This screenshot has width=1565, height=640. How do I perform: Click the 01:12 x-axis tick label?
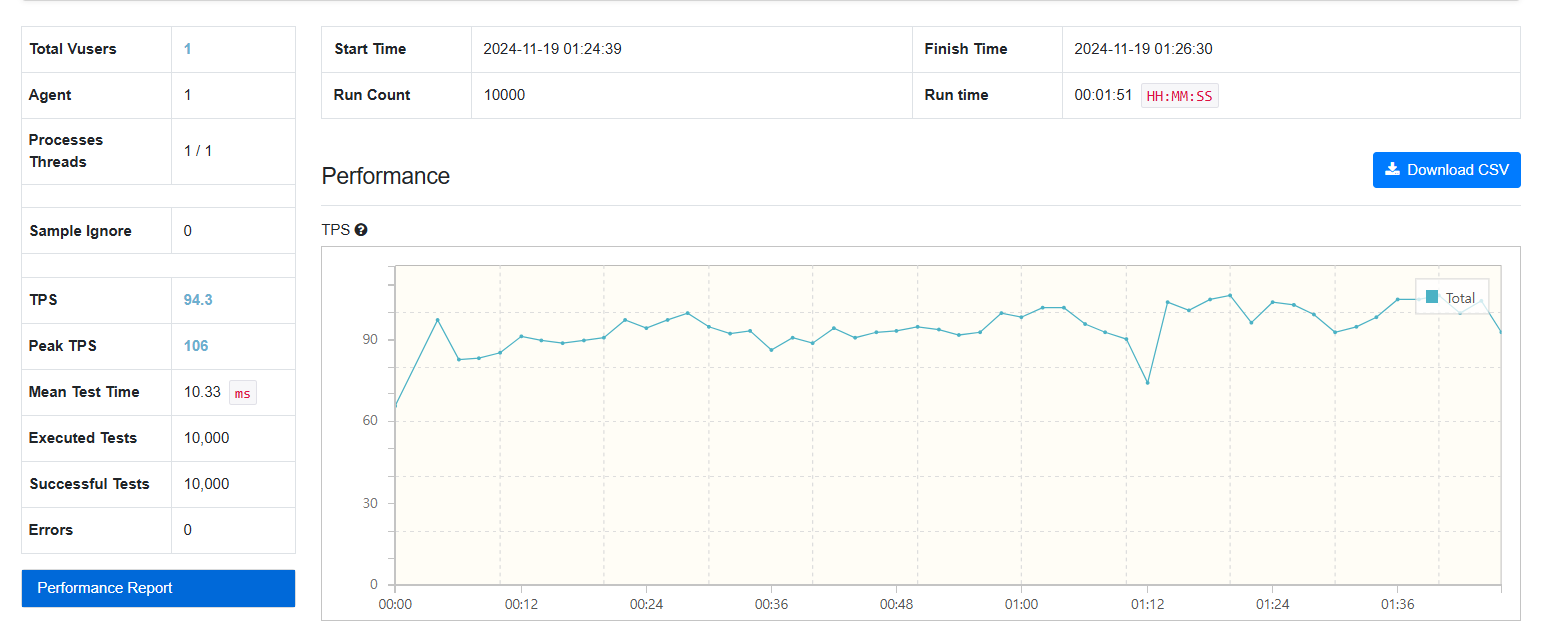click(1147, 604)
